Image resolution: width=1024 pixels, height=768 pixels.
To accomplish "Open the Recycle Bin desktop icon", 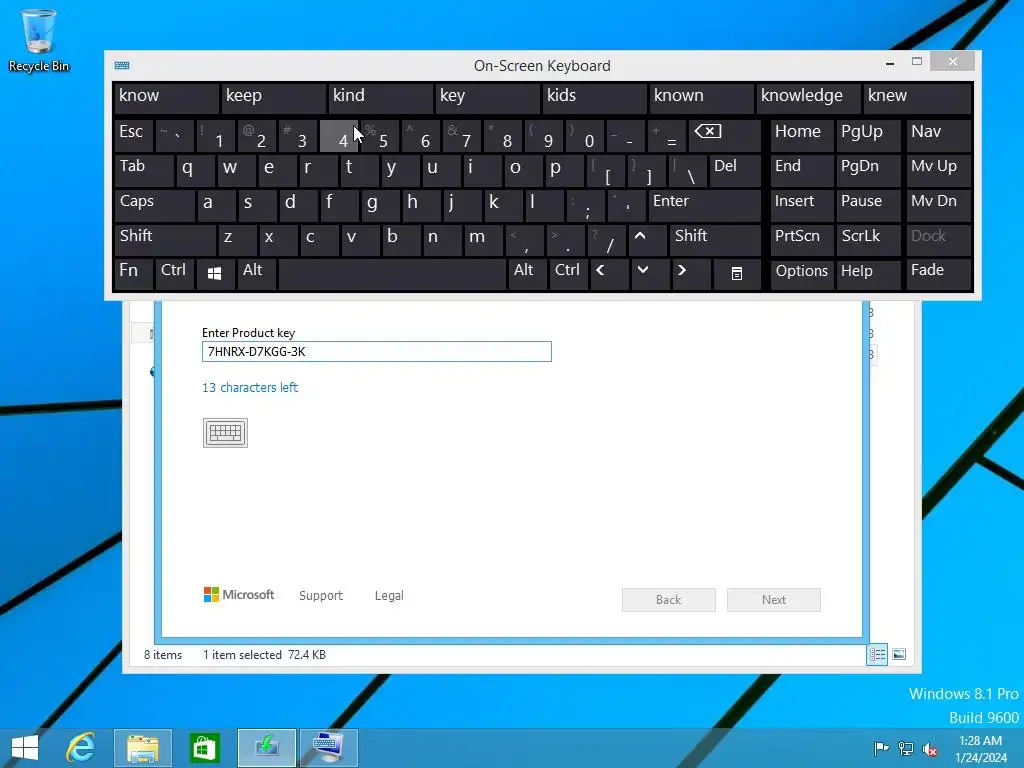I will coord(39,40).
